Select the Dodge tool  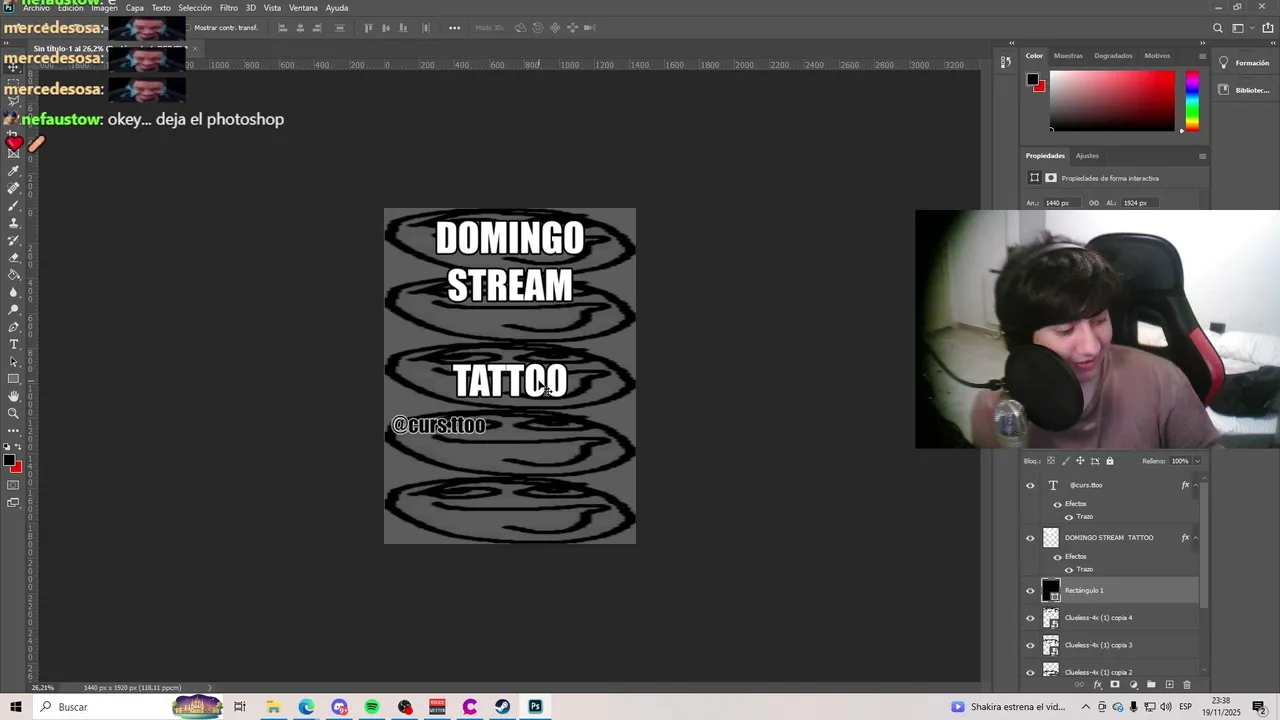pos(14,309)
